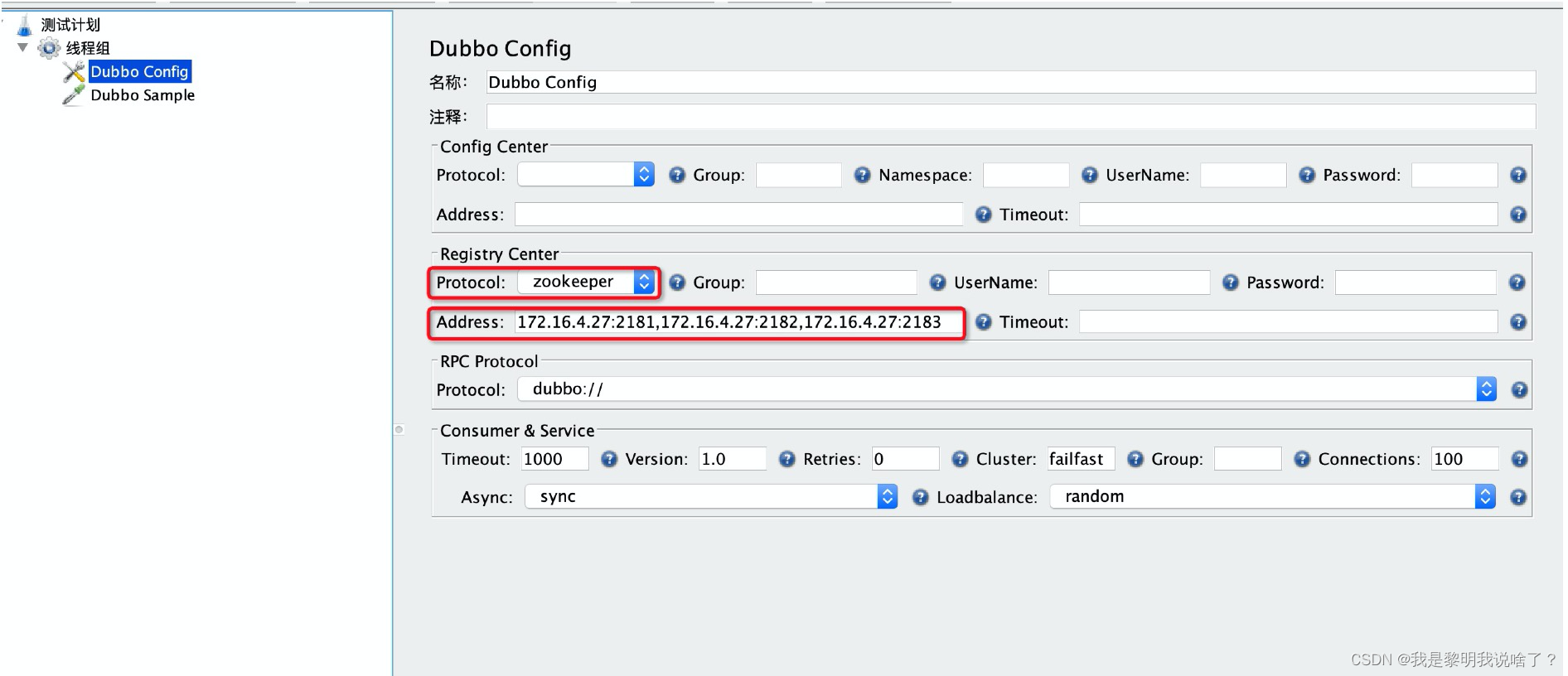Open help icon after Config Center Namespace field

[1090, 175]
